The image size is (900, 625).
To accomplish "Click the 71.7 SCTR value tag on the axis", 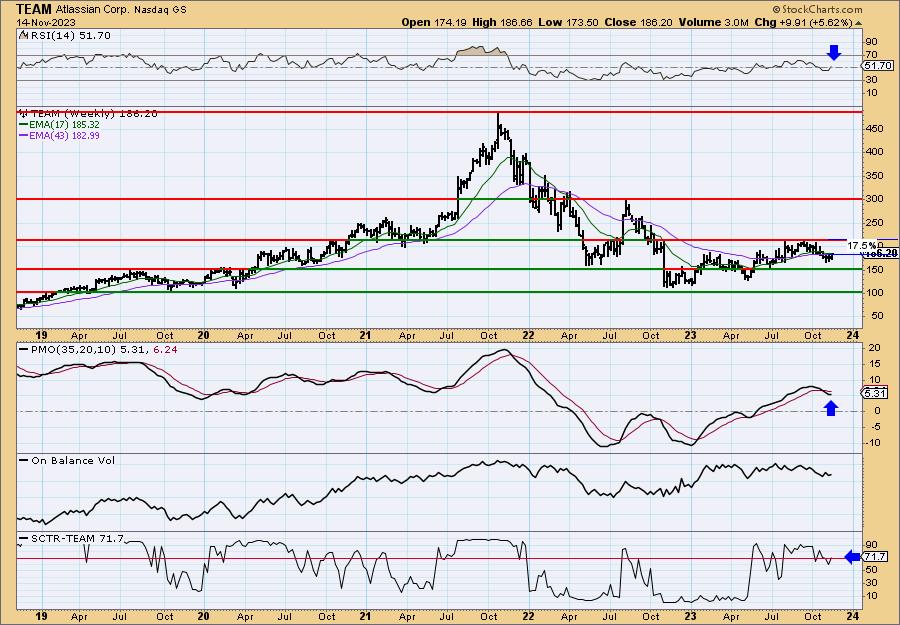I will (877, 557).
